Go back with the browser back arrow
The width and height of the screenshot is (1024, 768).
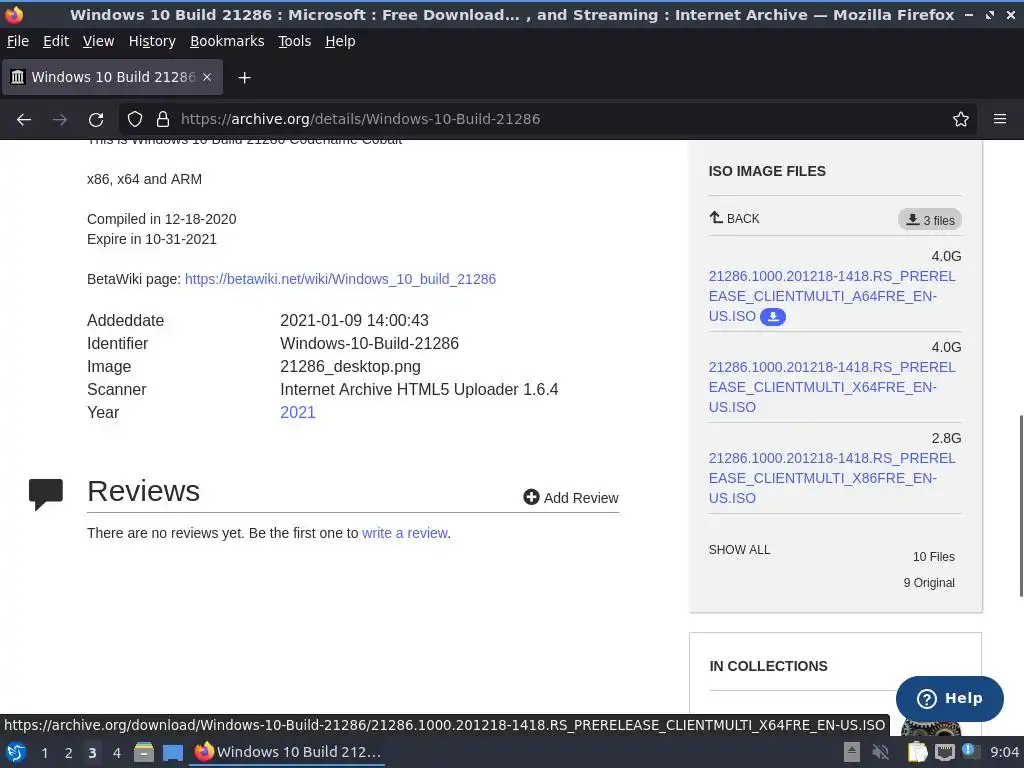click(x=24, y=120)
